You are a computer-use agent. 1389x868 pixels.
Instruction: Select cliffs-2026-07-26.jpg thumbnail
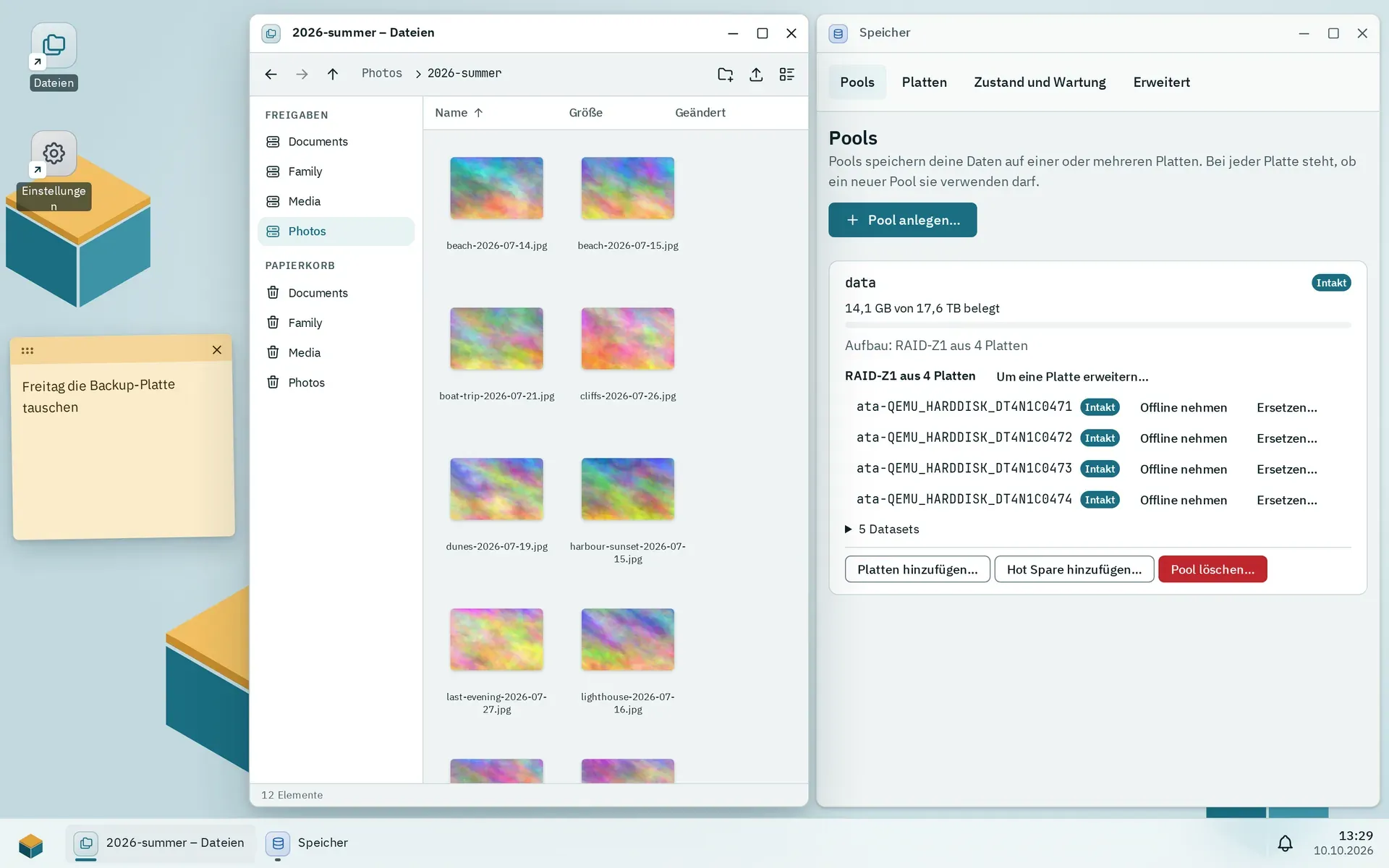click(627, 339)
